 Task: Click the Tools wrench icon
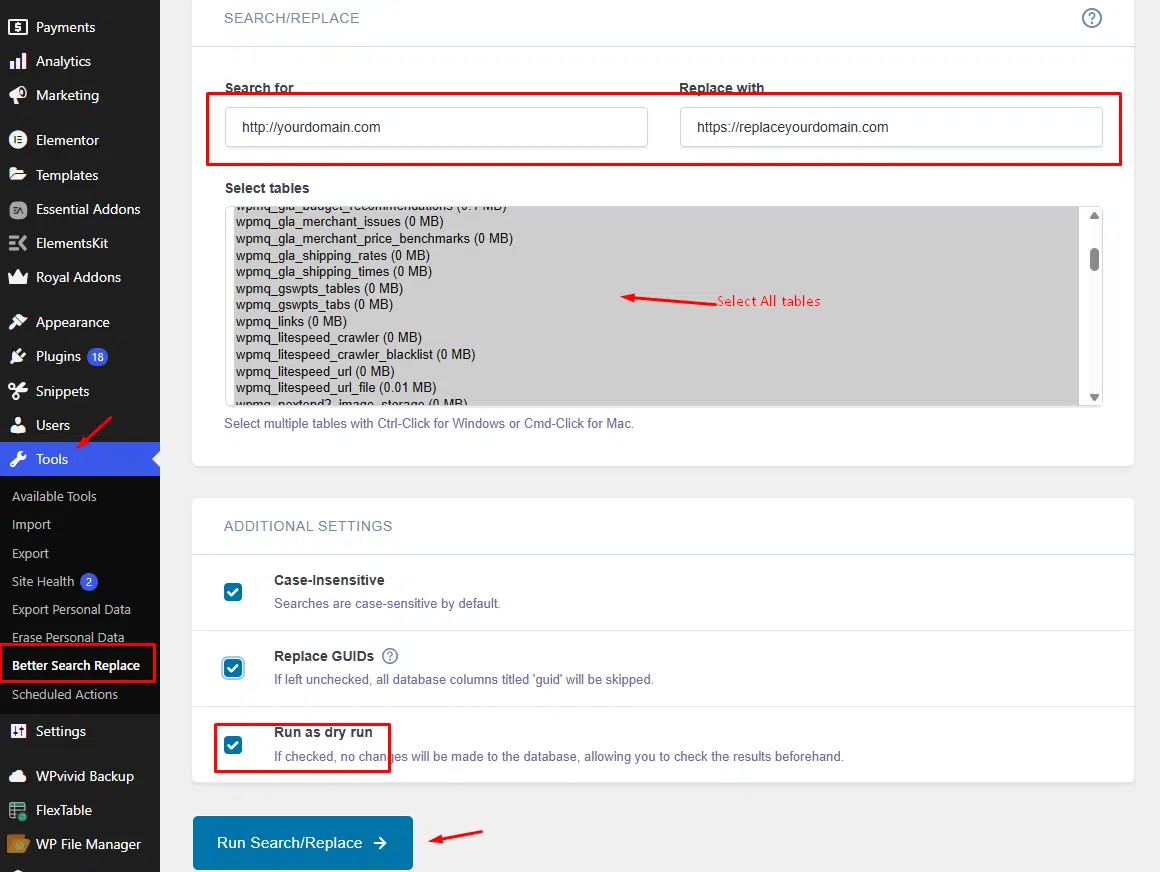pos(18,459)
